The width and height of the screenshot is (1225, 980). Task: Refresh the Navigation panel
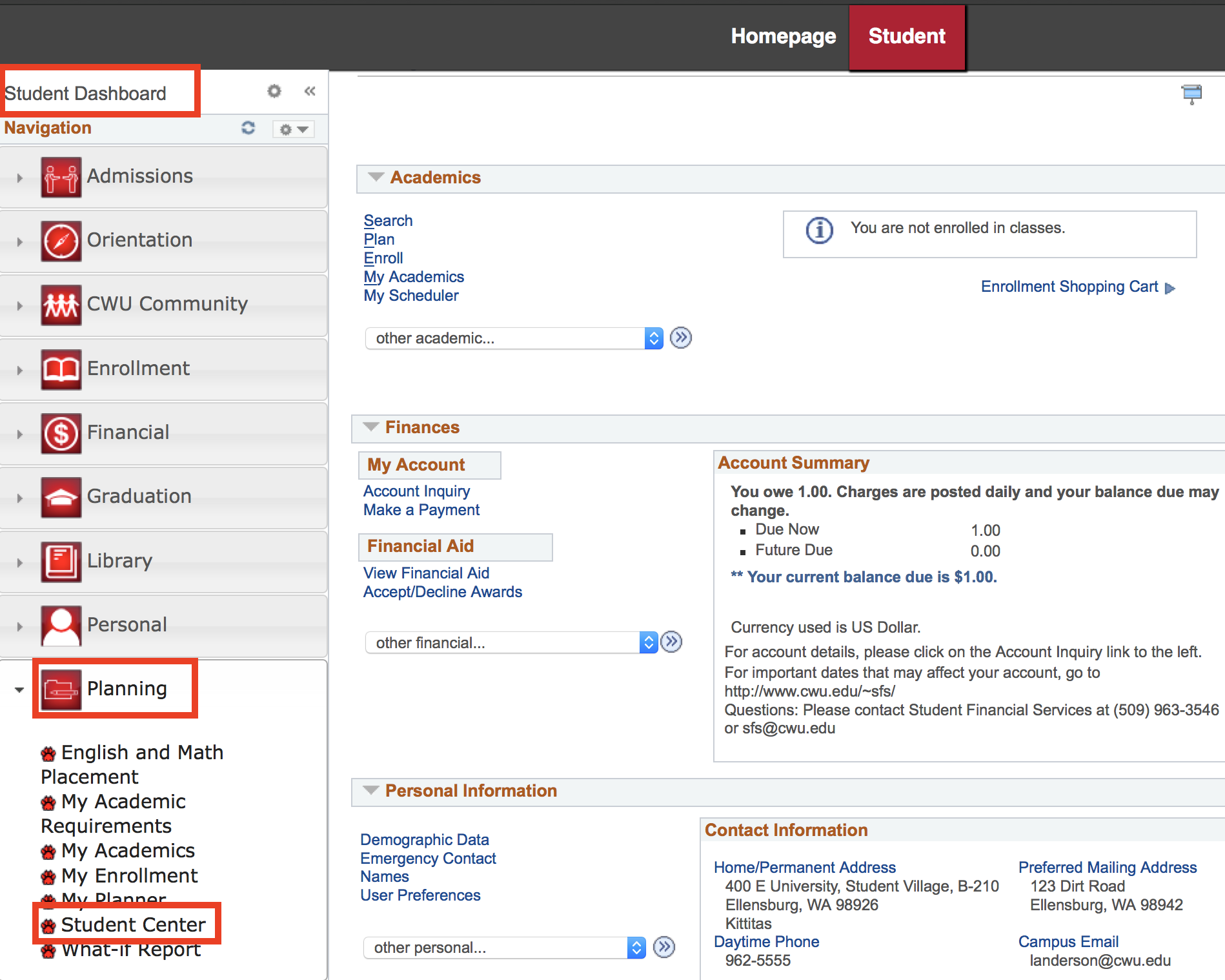[248, 128]
